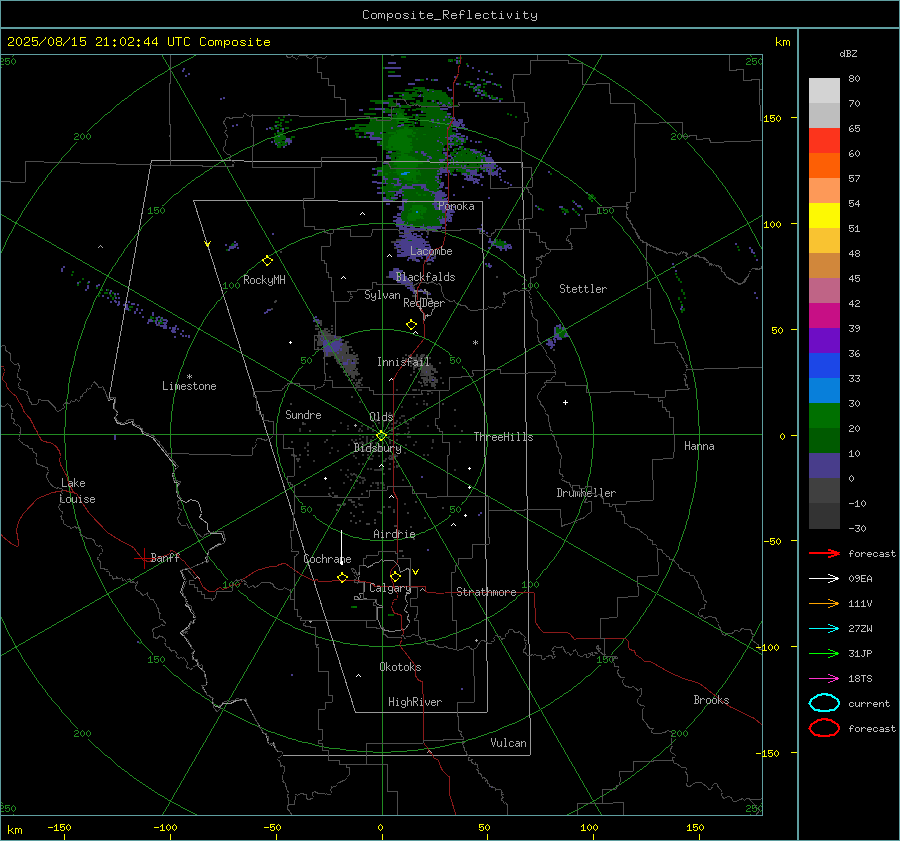Click the Hanna city label
Image resolution: width=900 pixels, height=841 pixels.
pyautogui.click(x=699, y=446)
